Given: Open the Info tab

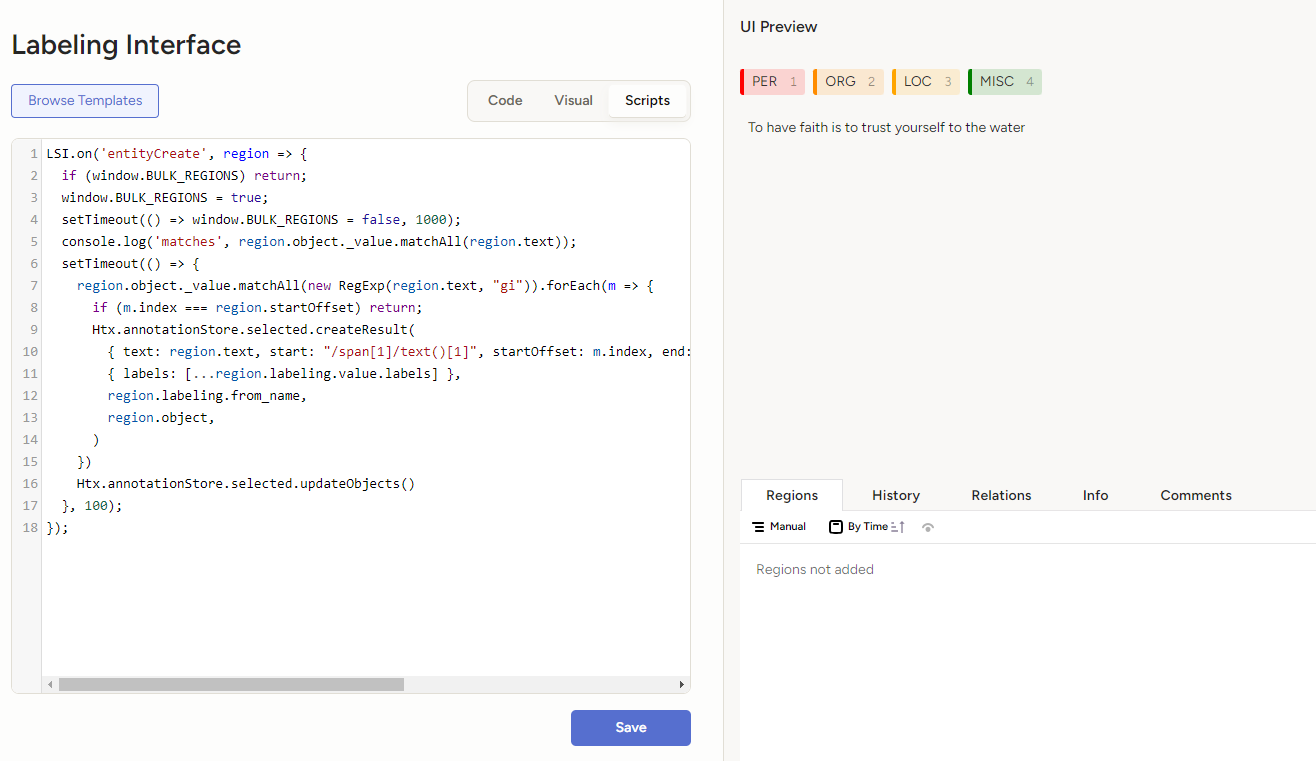Looking at the screenshot, I should coord(1095,495).
